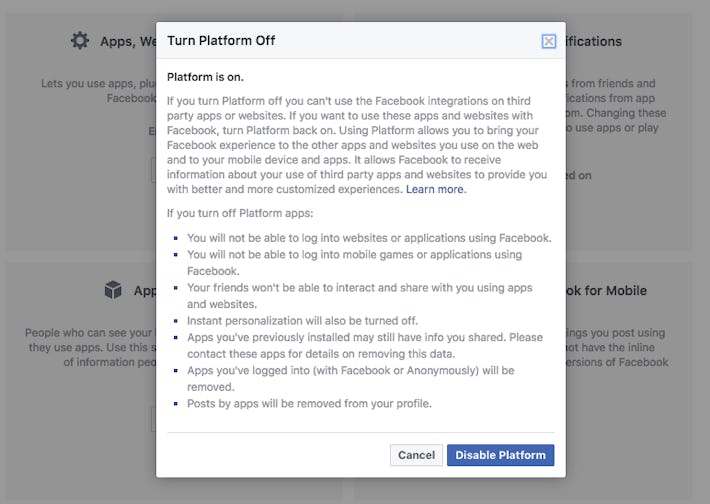The image size is (710, 504).
Task: Open the Learn more link
Action: [435, 189]
